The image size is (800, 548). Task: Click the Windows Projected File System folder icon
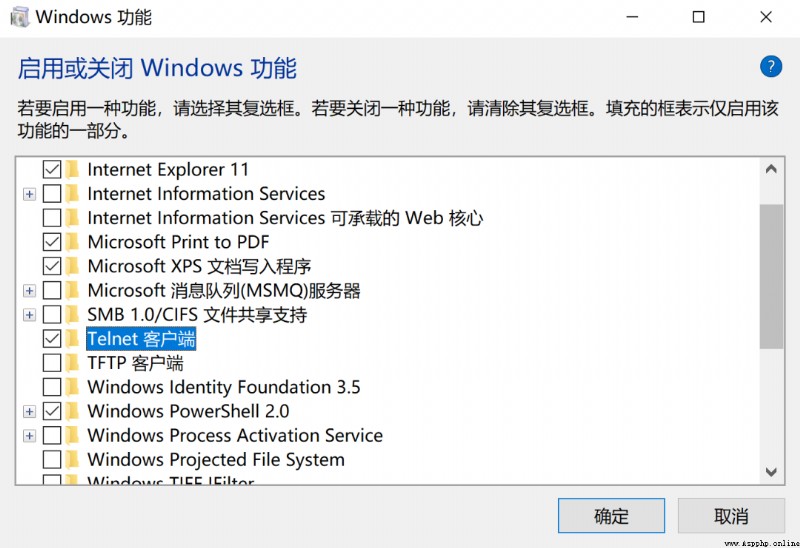(x=72, y=459)
